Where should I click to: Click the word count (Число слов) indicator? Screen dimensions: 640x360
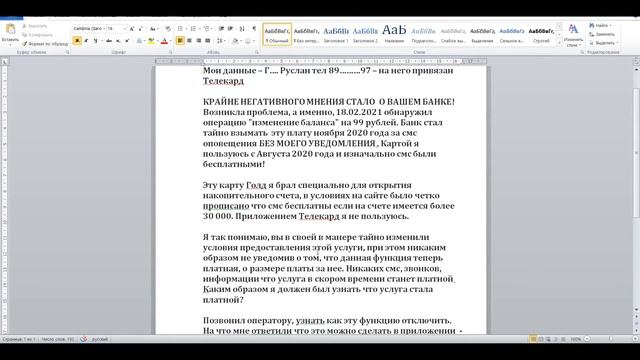(x=58, y=339)
